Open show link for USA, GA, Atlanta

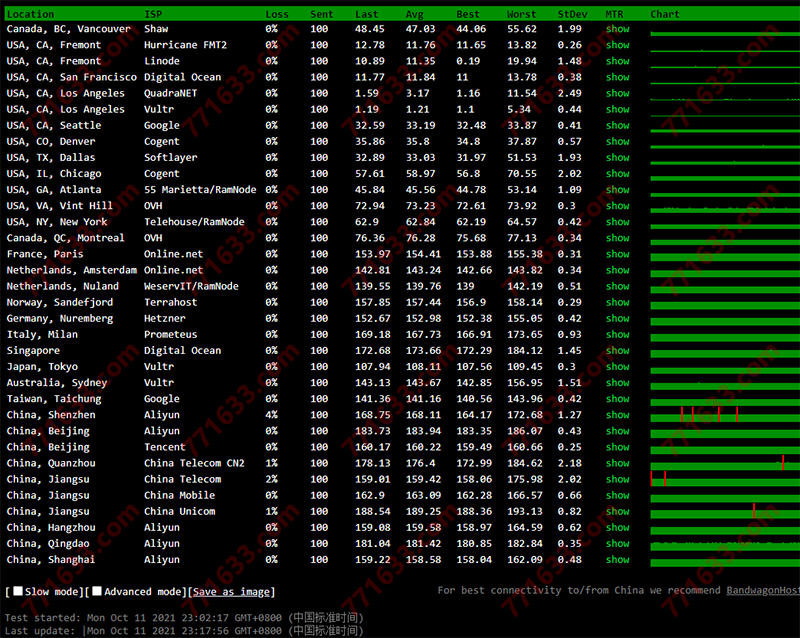click(x=617, y=190)
